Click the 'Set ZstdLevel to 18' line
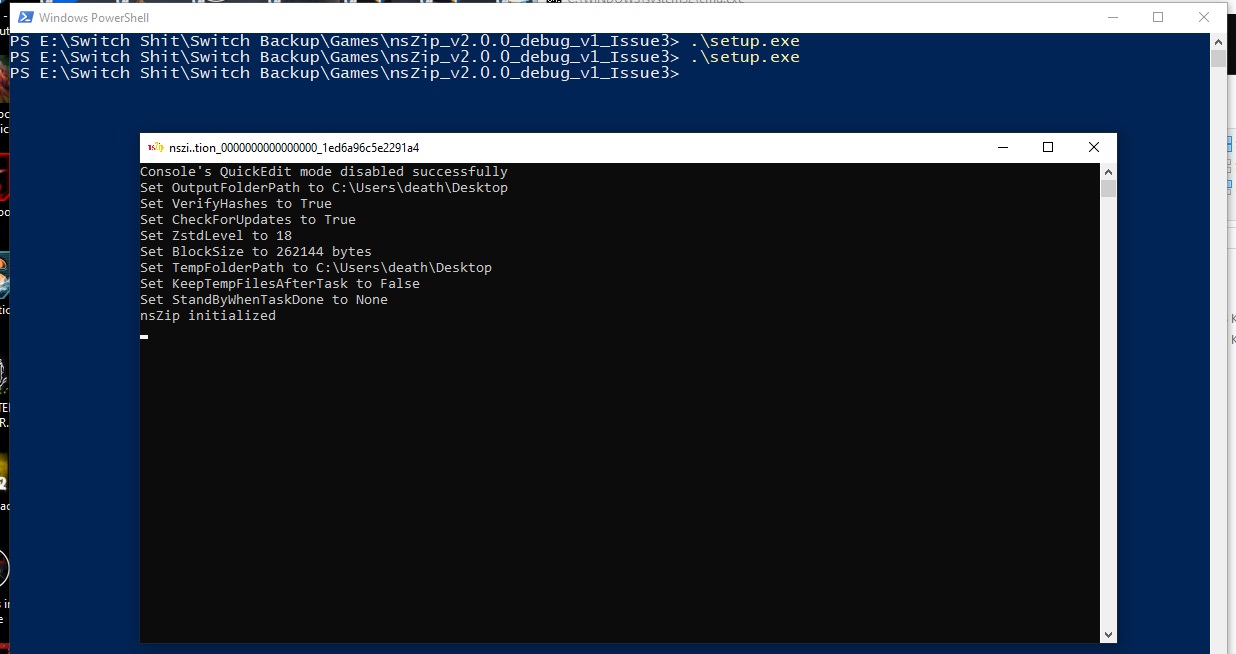1236x654 pixels. [216, 236]
